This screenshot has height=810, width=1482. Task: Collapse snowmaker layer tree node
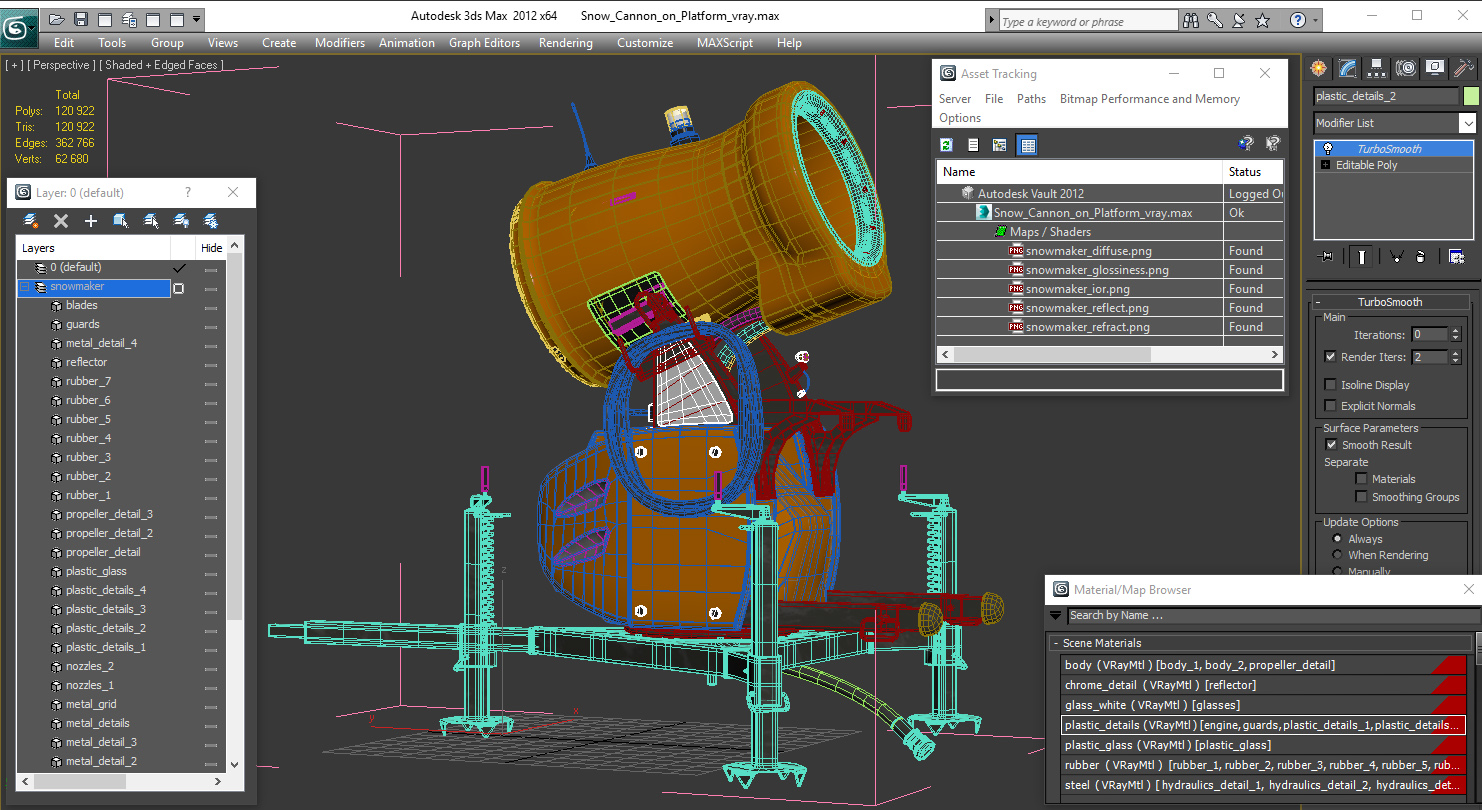point(24,287)
